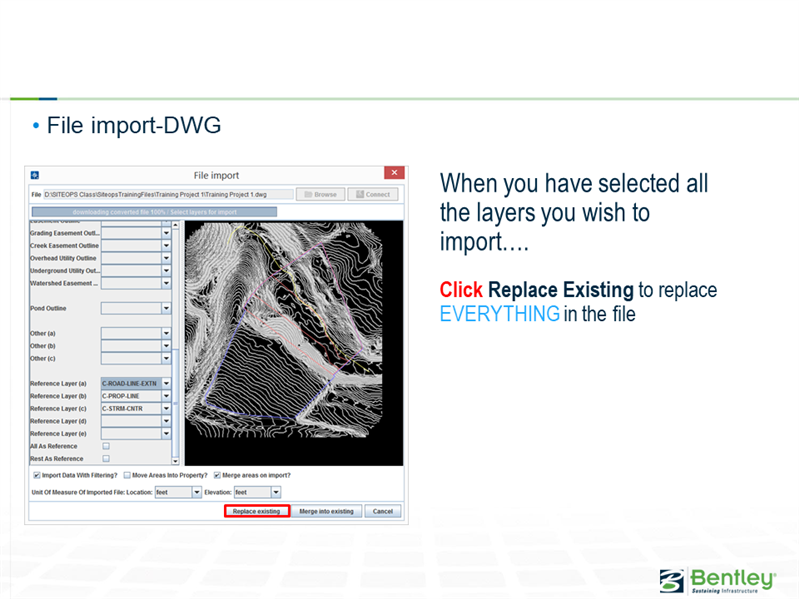
Task: Open Reference Layer (a) C-ROAD-LINE-EXTN dropdown
Action: tap(166, 384)
